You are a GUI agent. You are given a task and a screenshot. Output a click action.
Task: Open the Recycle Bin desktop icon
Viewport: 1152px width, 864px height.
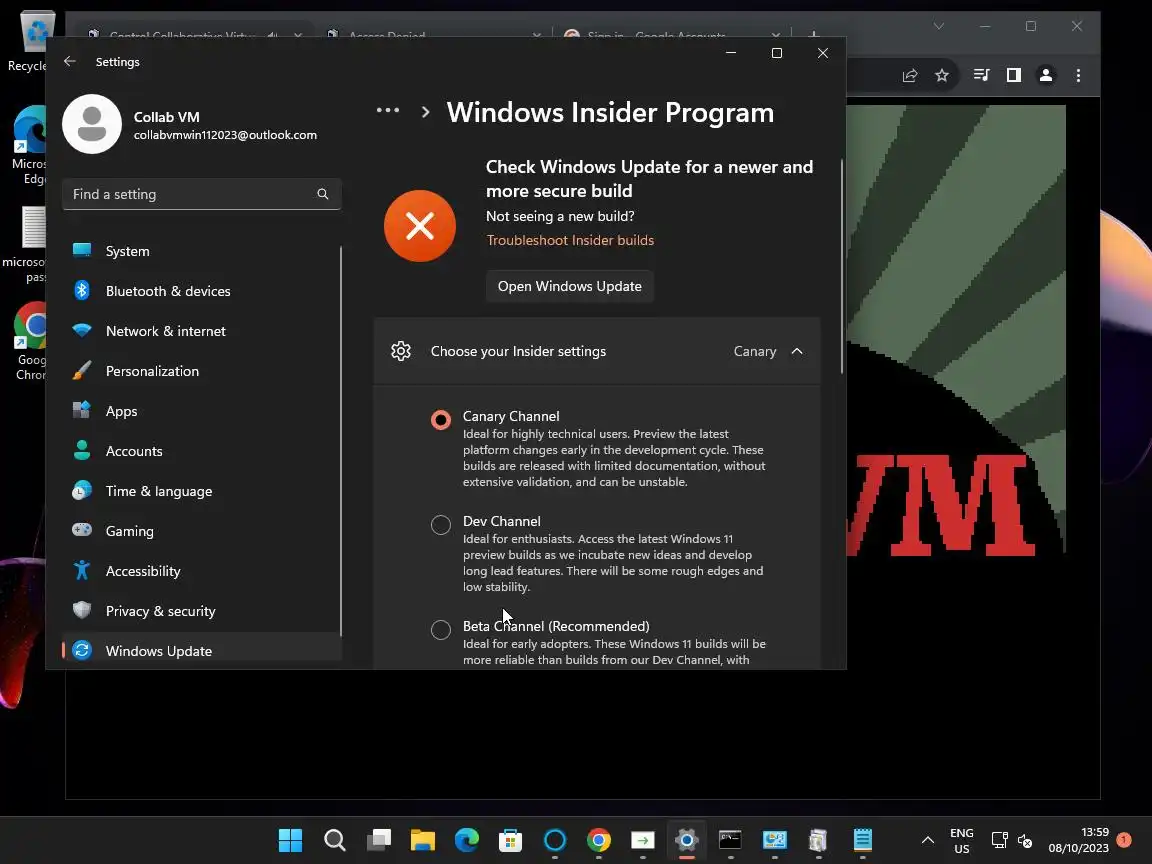point(34,41)
